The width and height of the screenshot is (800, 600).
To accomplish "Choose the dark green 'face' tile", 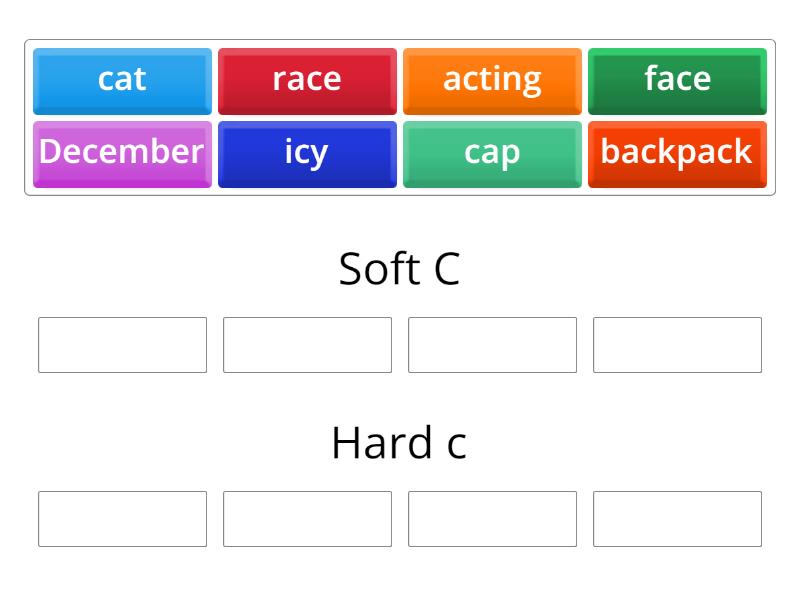I will (x=677, y=80).
